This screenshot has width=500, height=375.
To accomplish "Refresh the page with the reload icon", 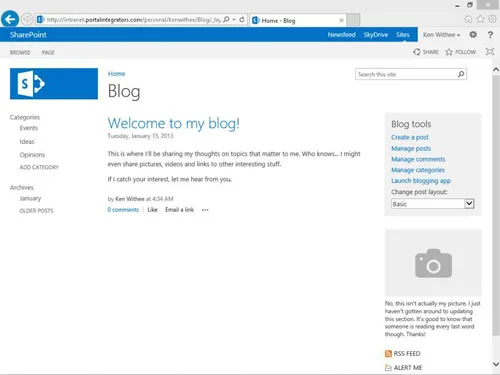I will click(242, 20).
